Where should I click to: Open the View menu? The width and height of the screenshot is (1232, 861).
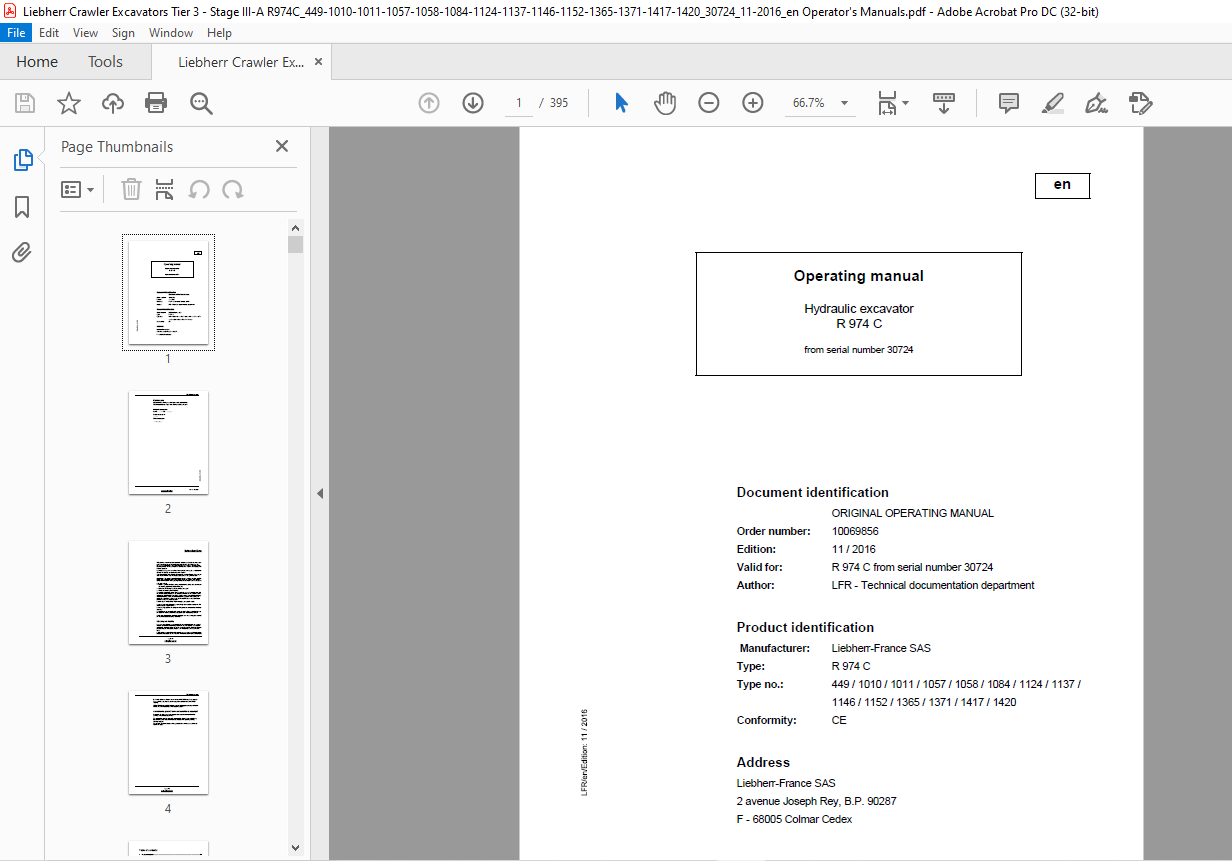(x=86, y=33)
